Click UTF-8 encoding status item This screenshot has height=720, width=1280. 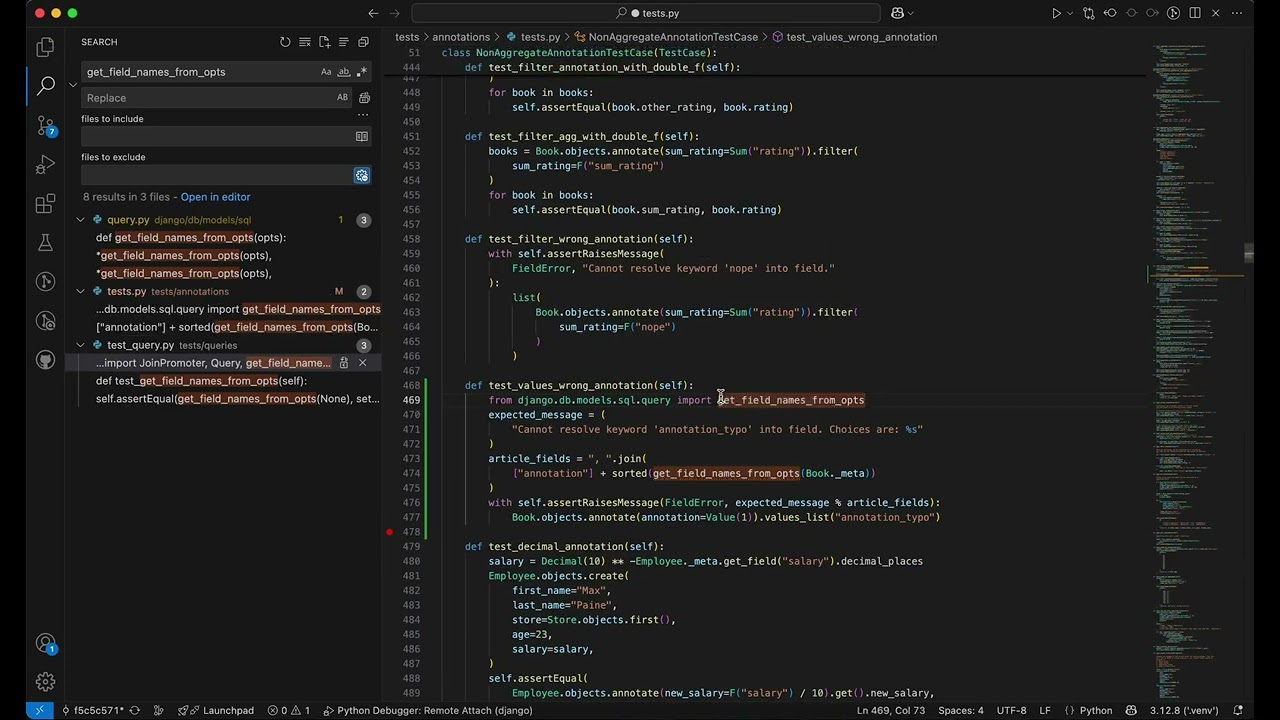[1011, 710]
